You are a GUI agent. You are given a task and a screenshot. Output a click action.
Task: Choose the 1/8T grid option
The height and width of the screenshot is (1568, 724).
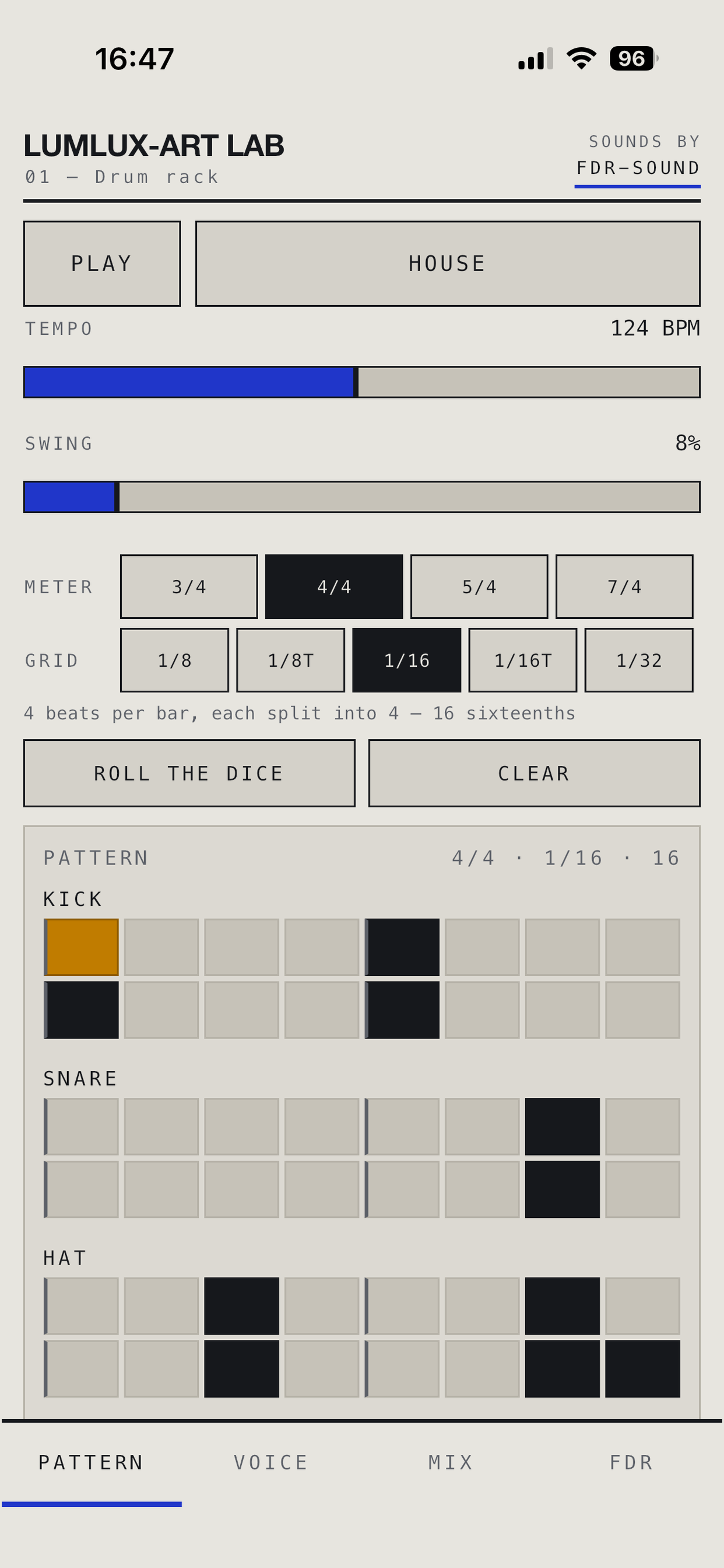point(291,660)
